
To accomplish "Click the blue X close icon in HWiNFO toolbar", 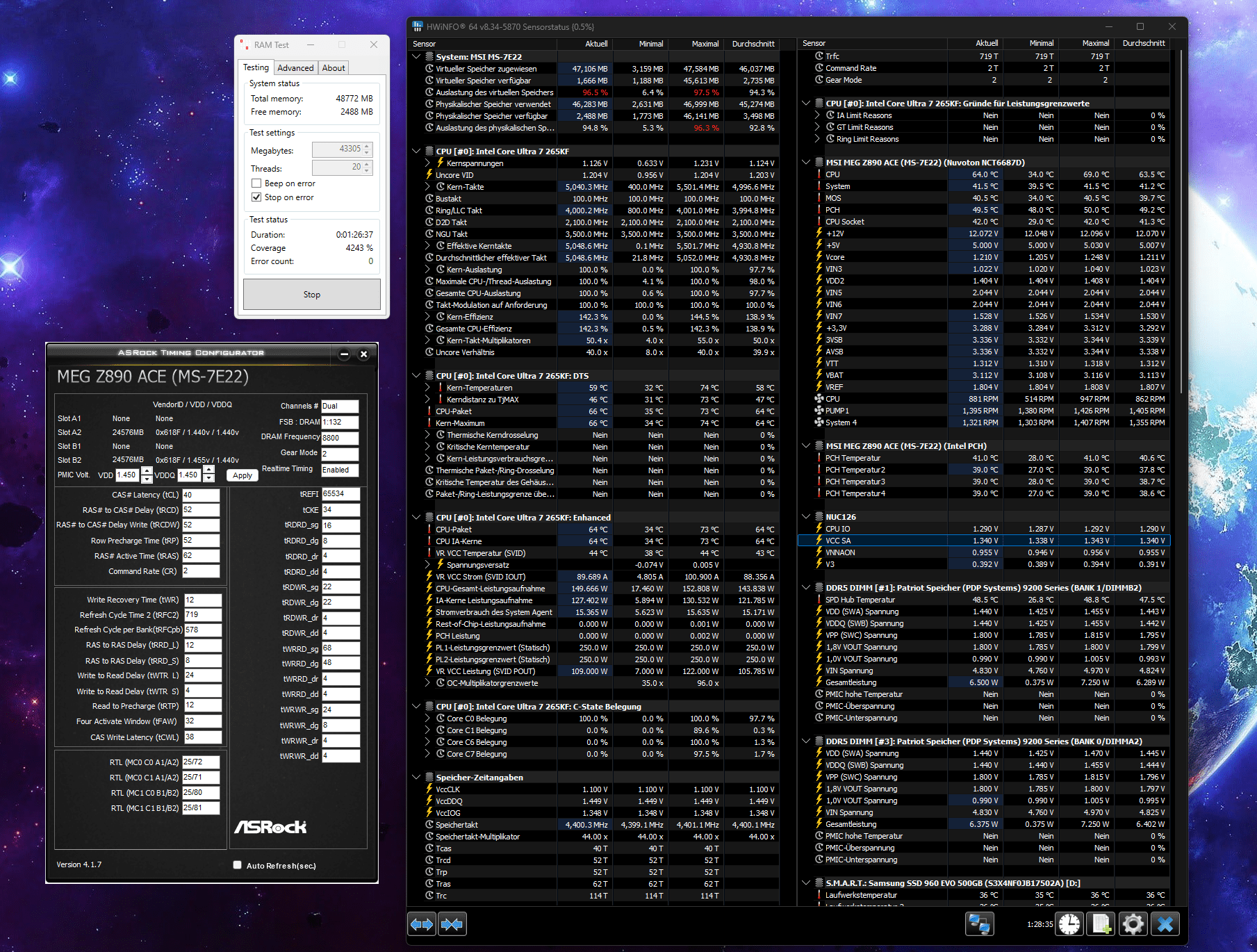I will pos(1165,924).
